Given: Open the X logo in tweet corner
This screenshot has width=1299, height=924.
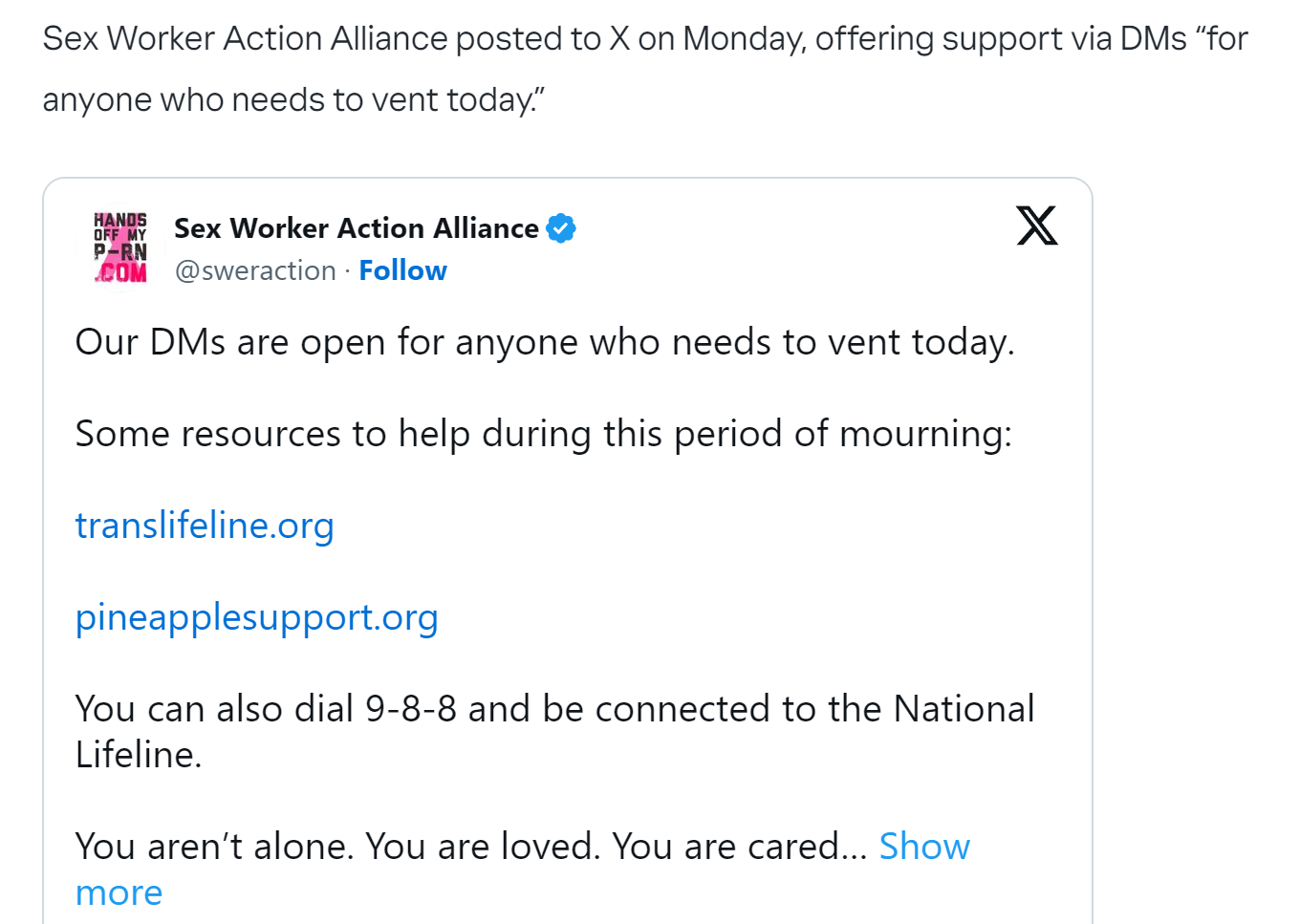Looking at the screenshot, I should point(1037,226).
